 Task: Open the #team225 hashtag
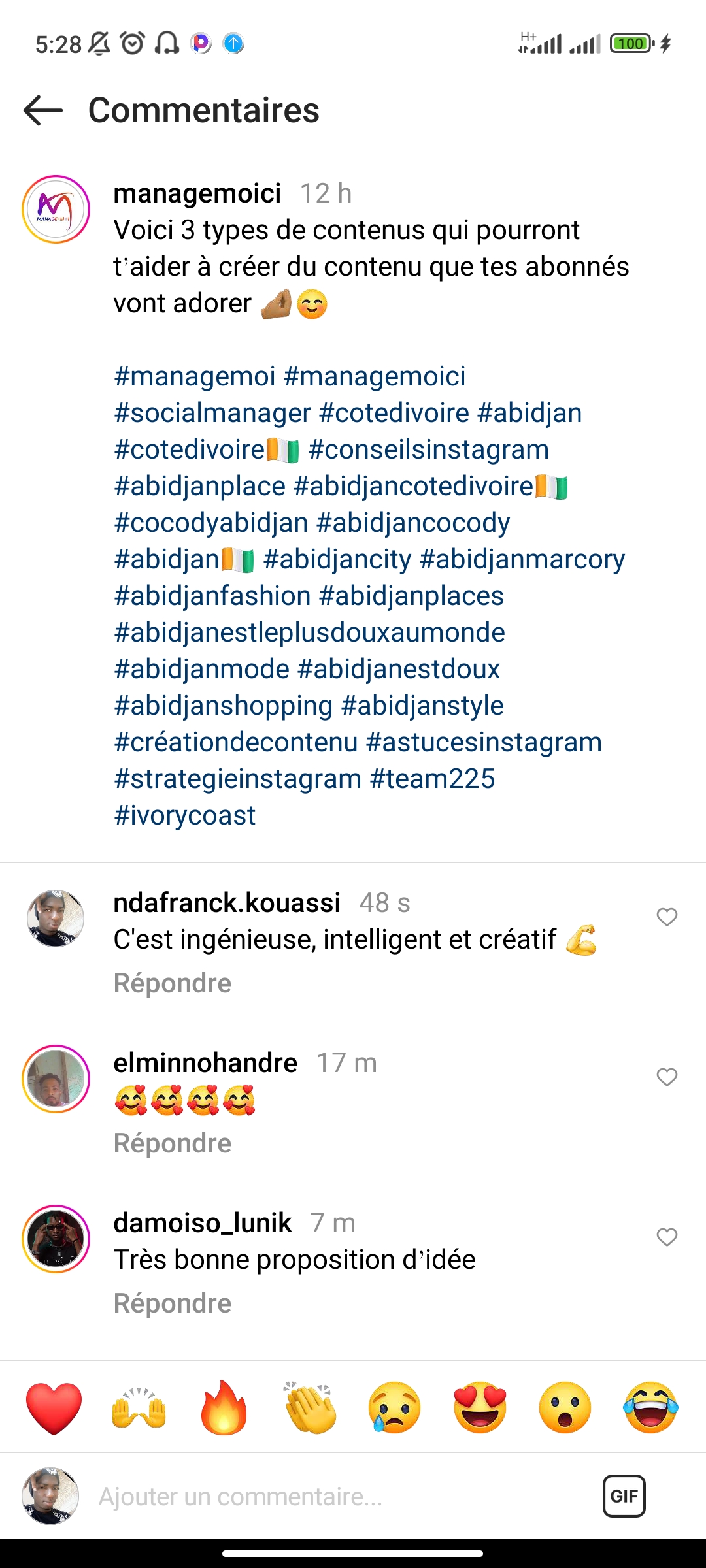432,779
